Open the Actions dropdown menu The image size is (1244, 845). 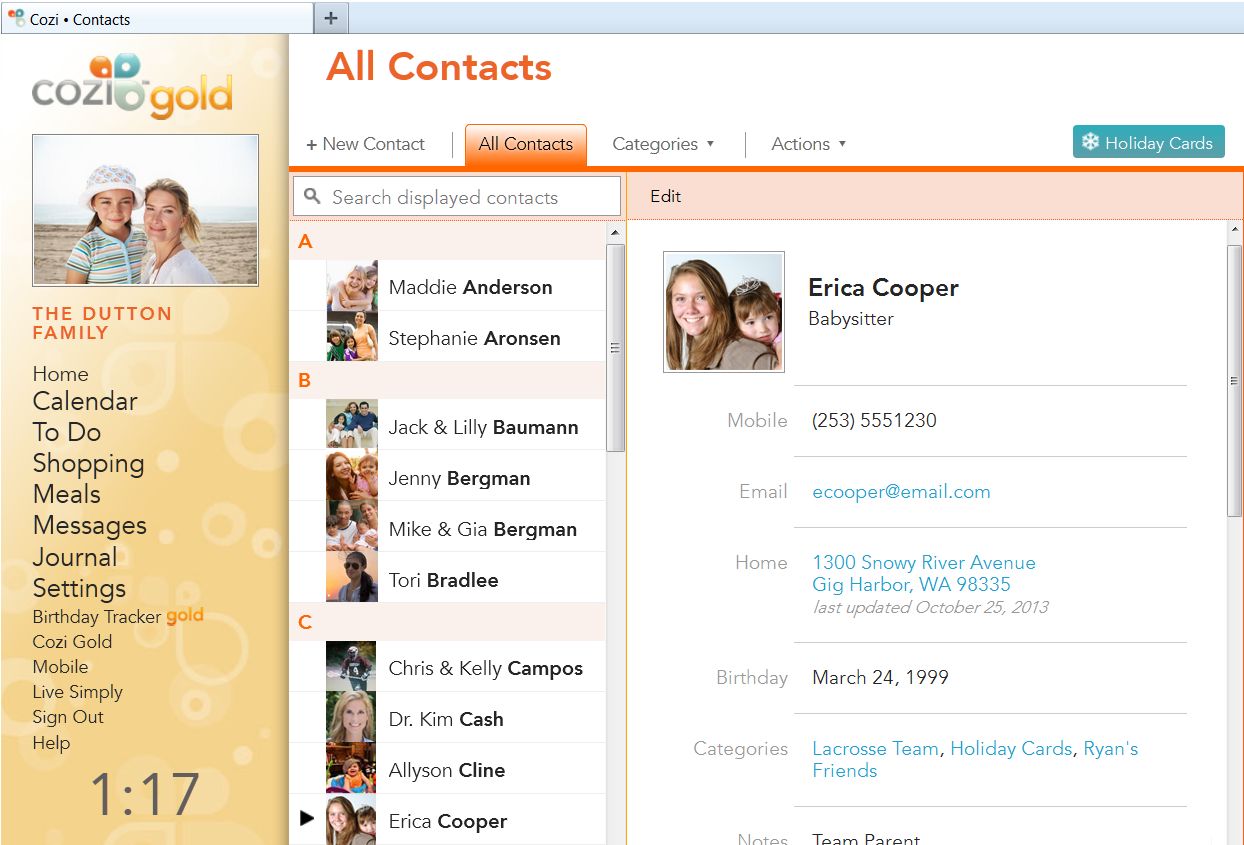[808, 144]
